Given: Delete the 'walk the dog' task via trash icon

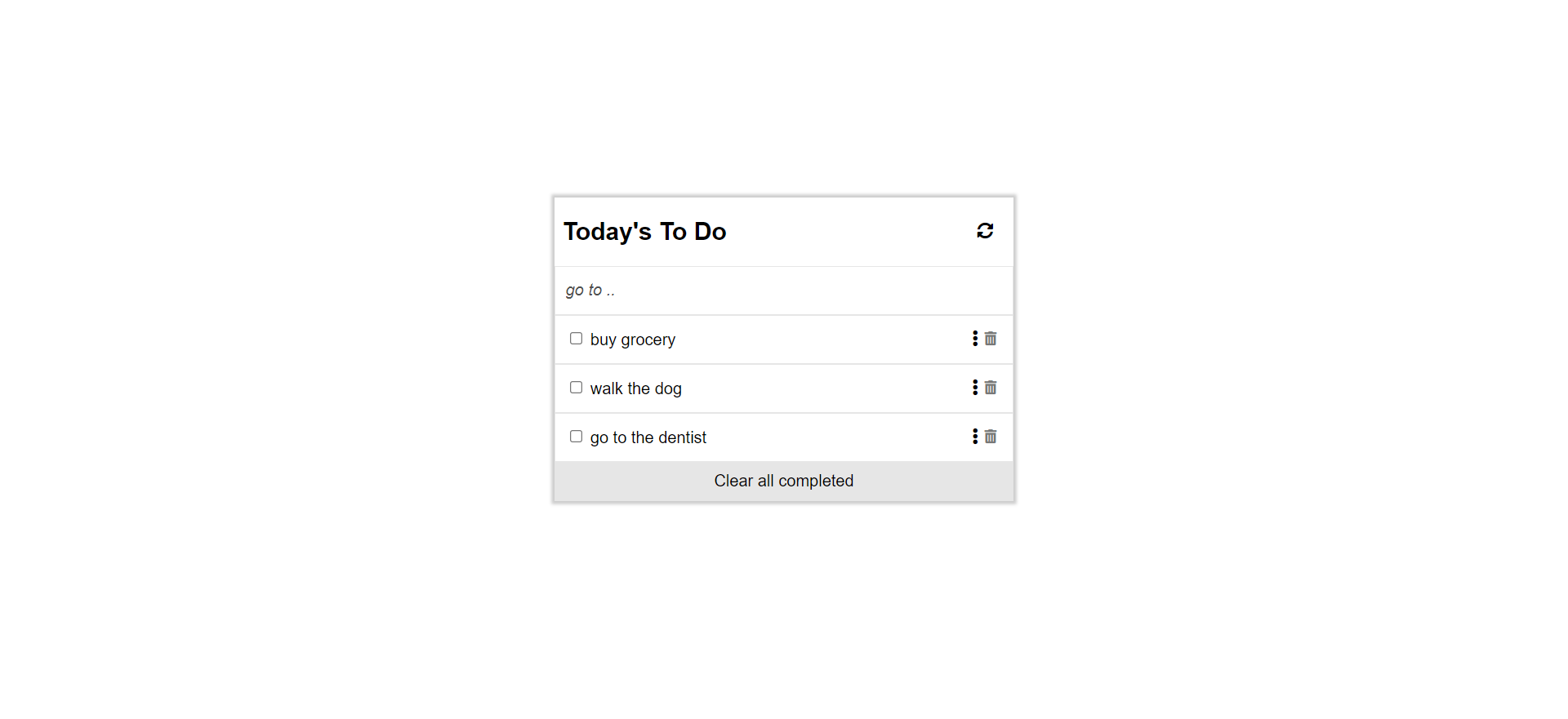Looking at the screenshot, I should click(x=990, y=388).
